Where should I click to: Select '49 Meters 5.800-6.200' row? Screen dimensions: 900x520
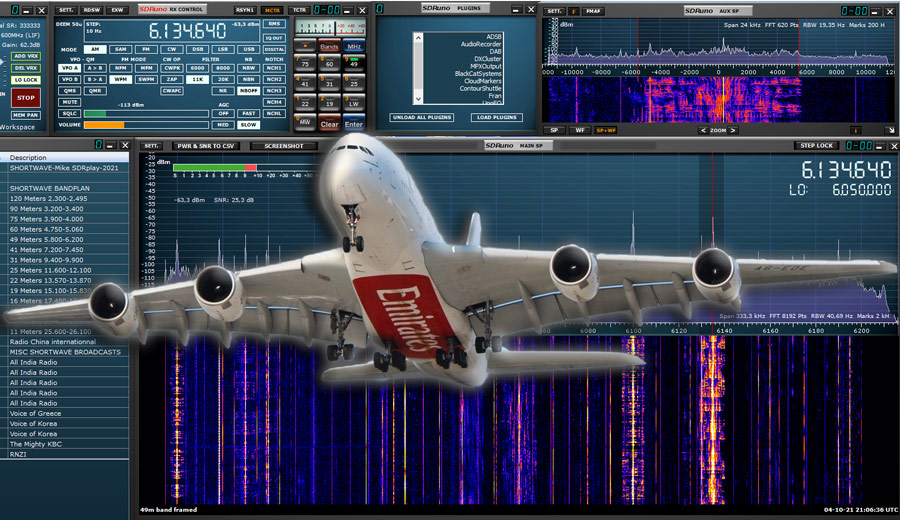tap(64, 239)
